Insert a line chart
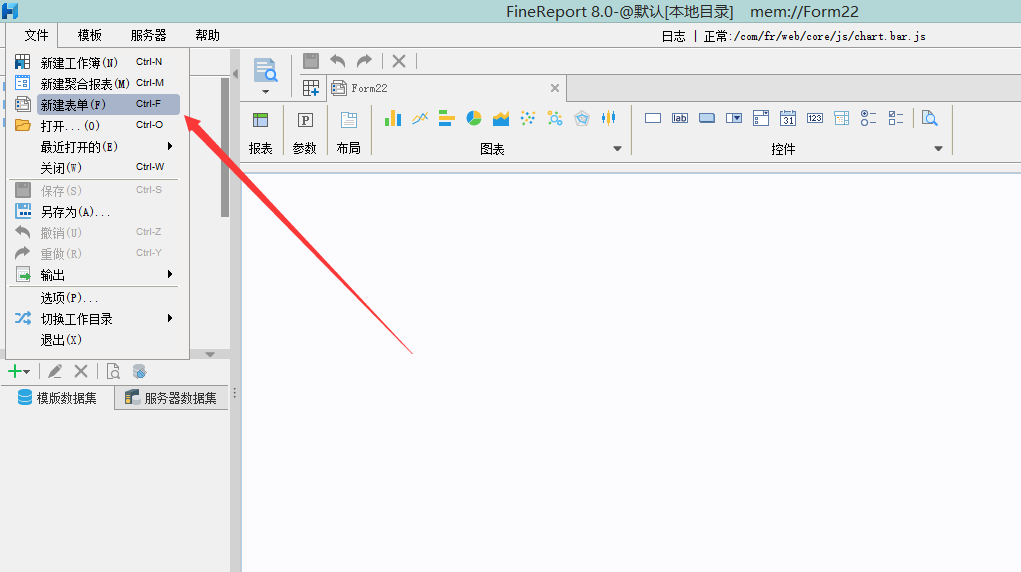 point(420,118)
